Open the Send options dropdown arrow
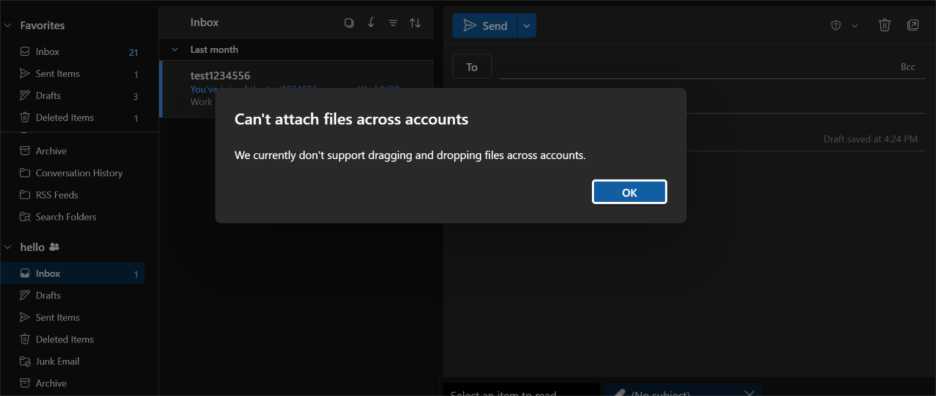This screenshot has height=396, width=936. tap(526, 26)
